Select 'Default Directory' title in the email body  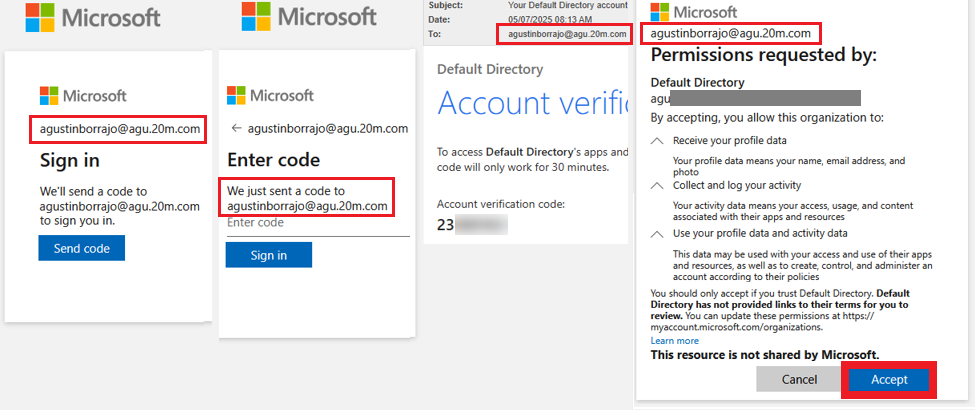pyautogui.click(x=490, y=69)
